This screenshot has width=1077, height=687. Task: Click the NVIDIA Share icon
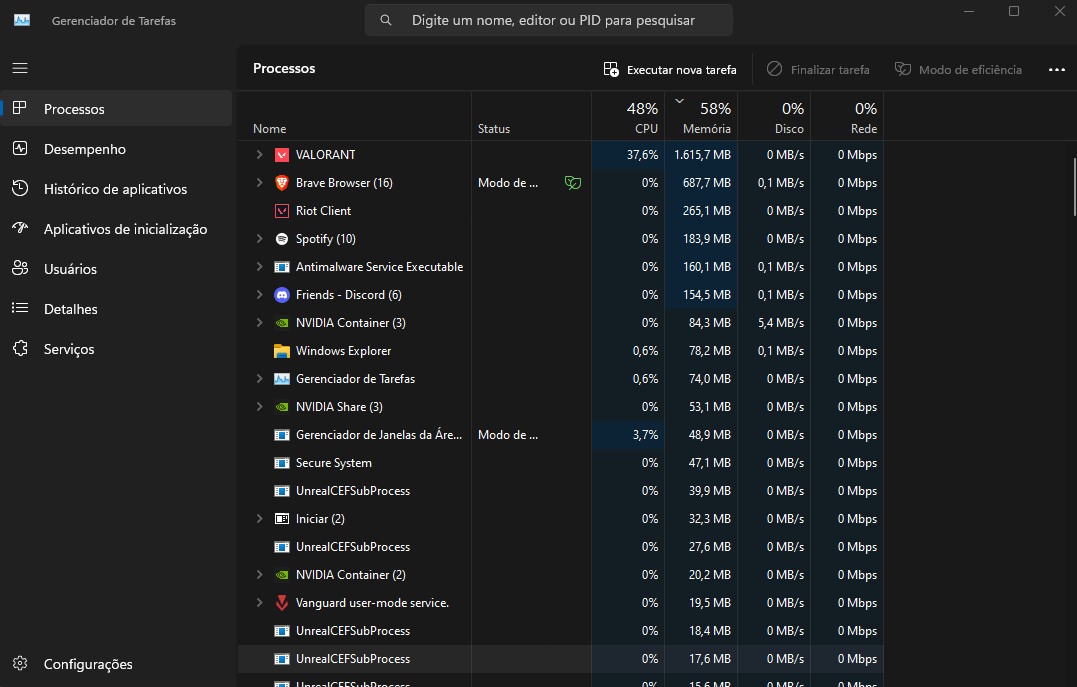282,407
